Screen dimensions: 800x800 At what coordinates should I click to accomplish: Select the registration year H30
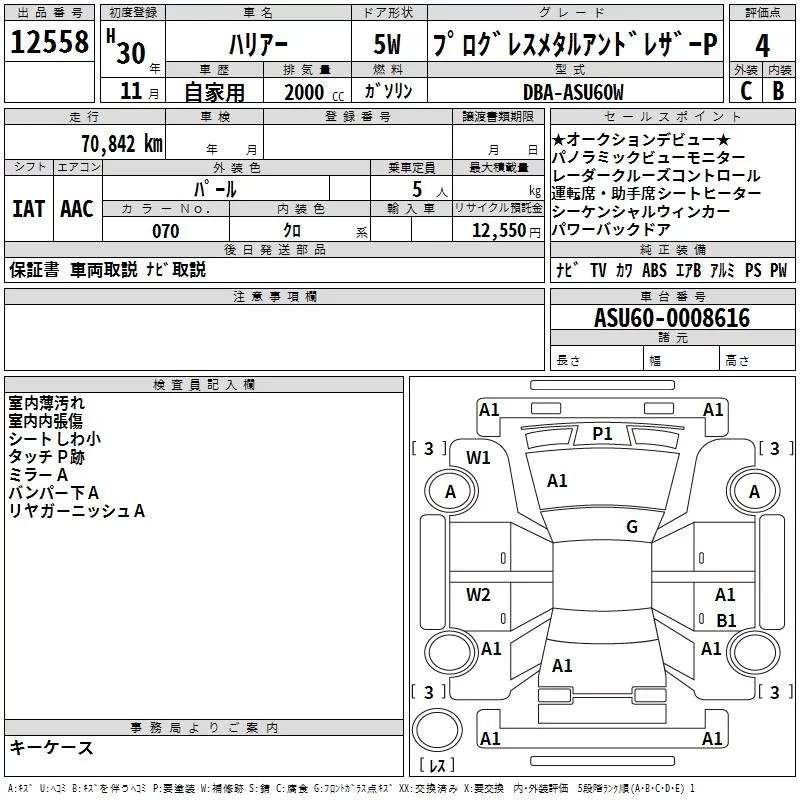coord(127,47)
